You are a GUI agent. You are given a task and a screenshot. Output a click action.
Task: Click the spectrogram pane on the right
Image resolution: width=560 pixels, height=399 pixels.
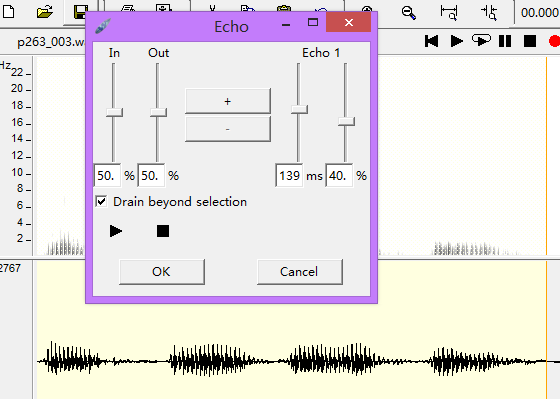pos(462,155)
